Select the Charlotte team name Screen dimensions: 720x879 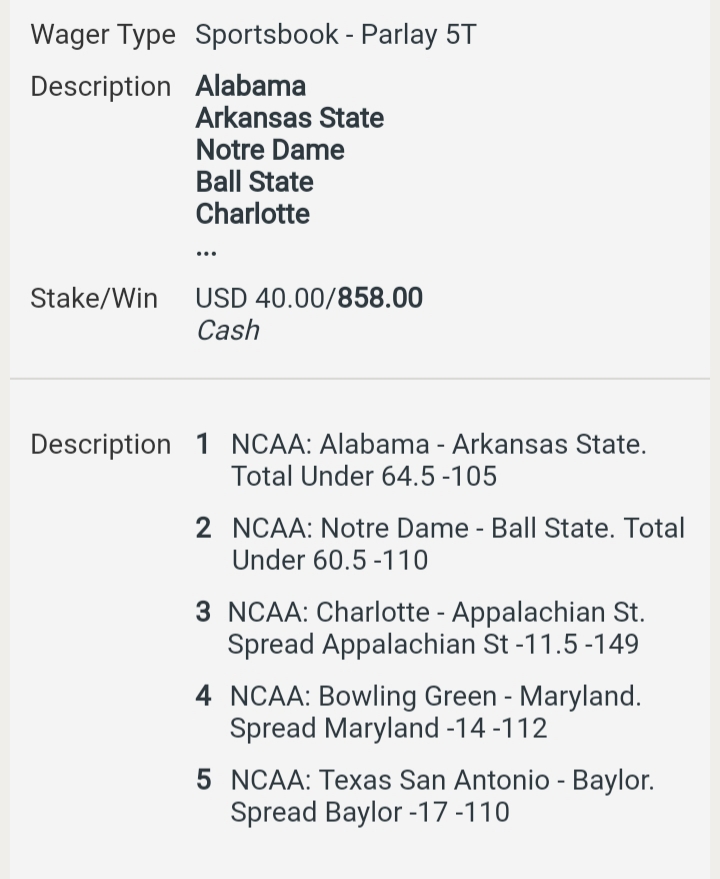pos(253,214)
